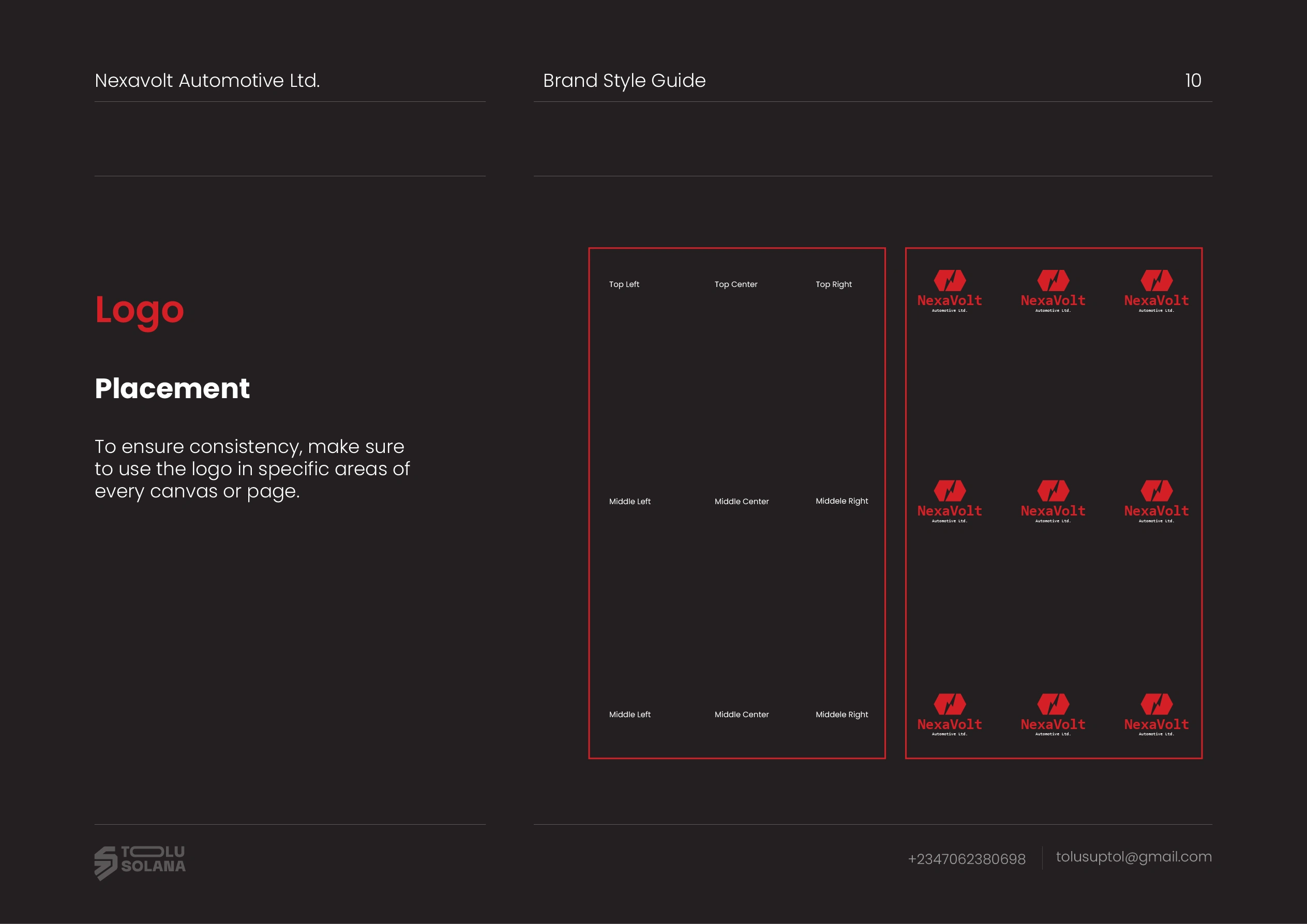Image resolution: width=1307 pixels, height=924 pixels.
Task: Click the red Logo heading
Action: (140, 311)
